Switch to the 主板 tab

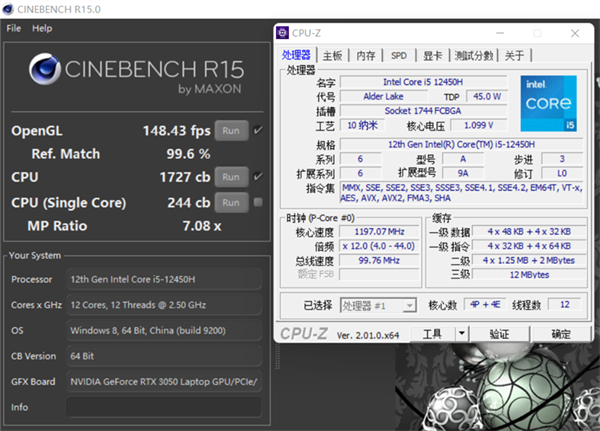332,55
